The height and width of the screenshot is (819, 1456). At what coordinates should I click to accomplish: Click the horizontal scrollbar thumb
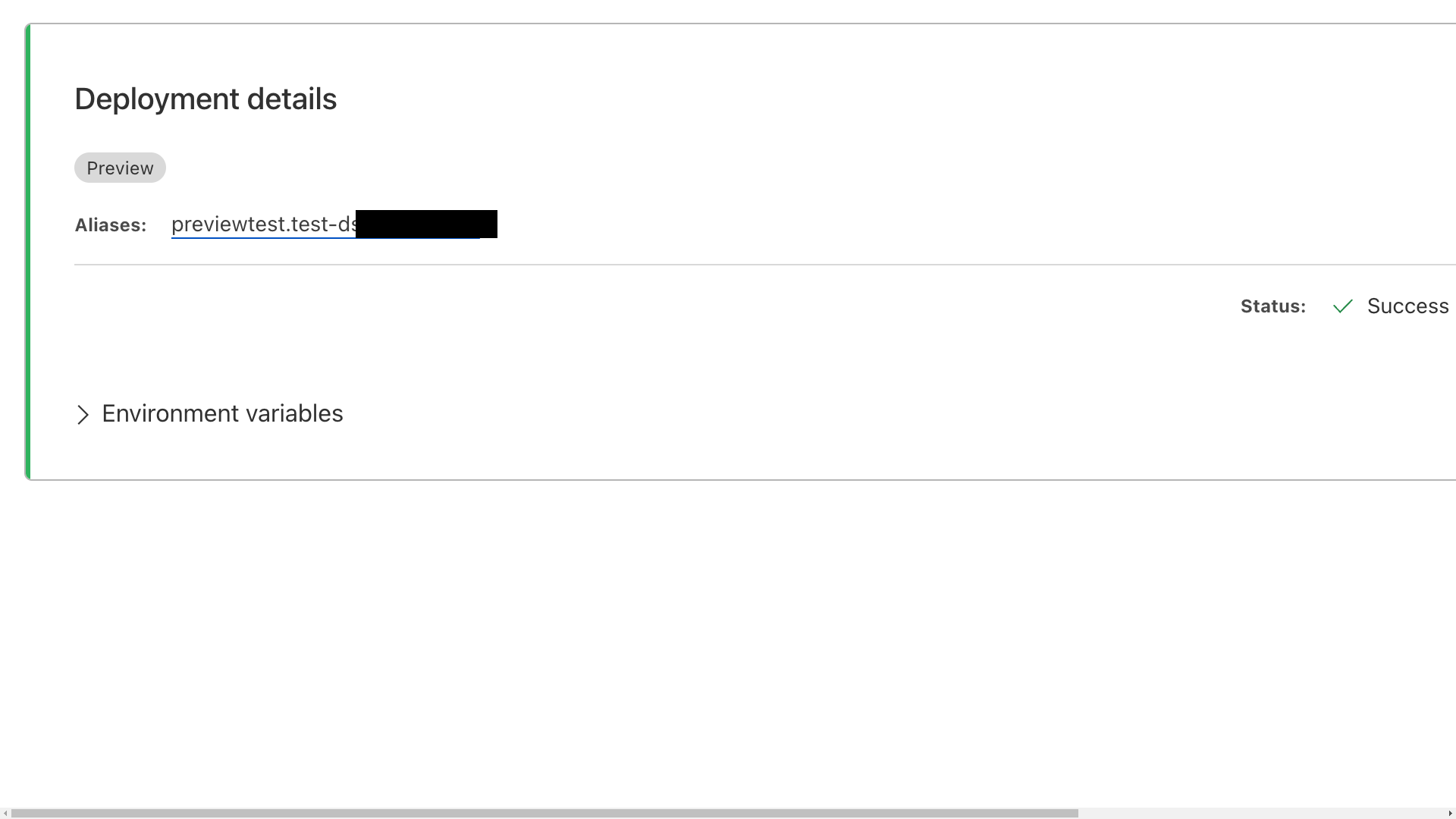click(544, 813)
